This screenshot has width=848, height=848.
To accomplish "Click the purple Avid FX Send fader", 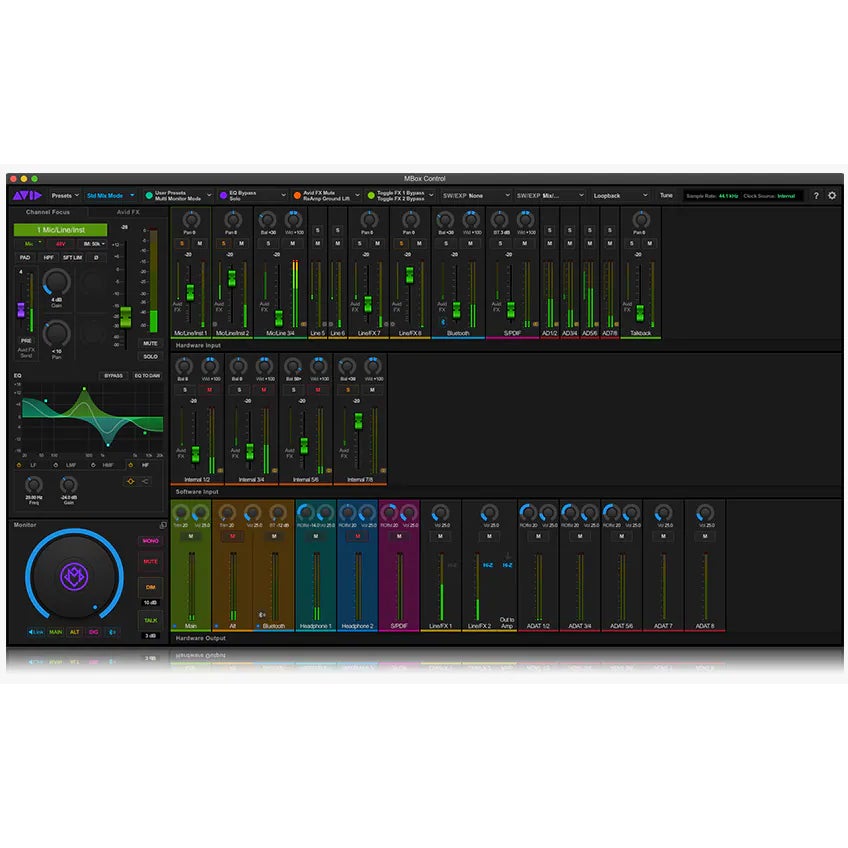I will point(21,310).
